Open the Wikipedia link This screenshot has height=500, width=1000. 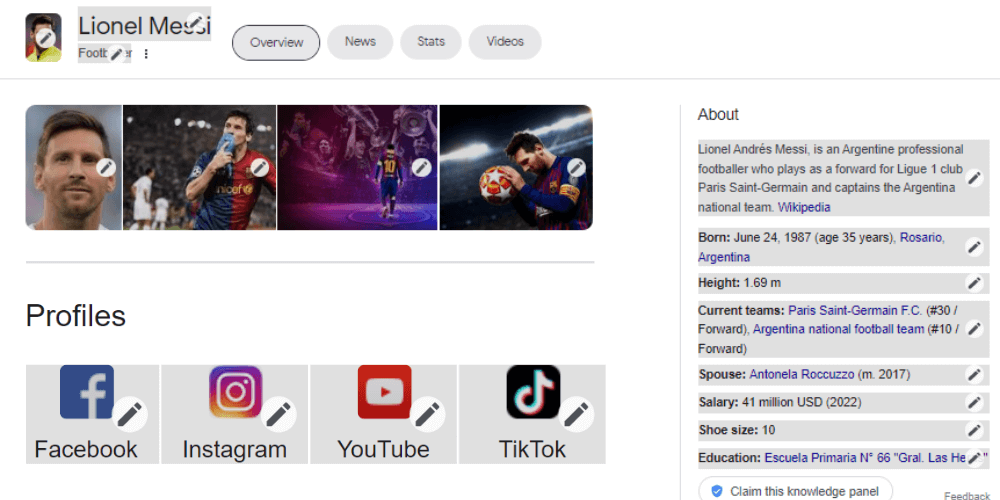804,207
